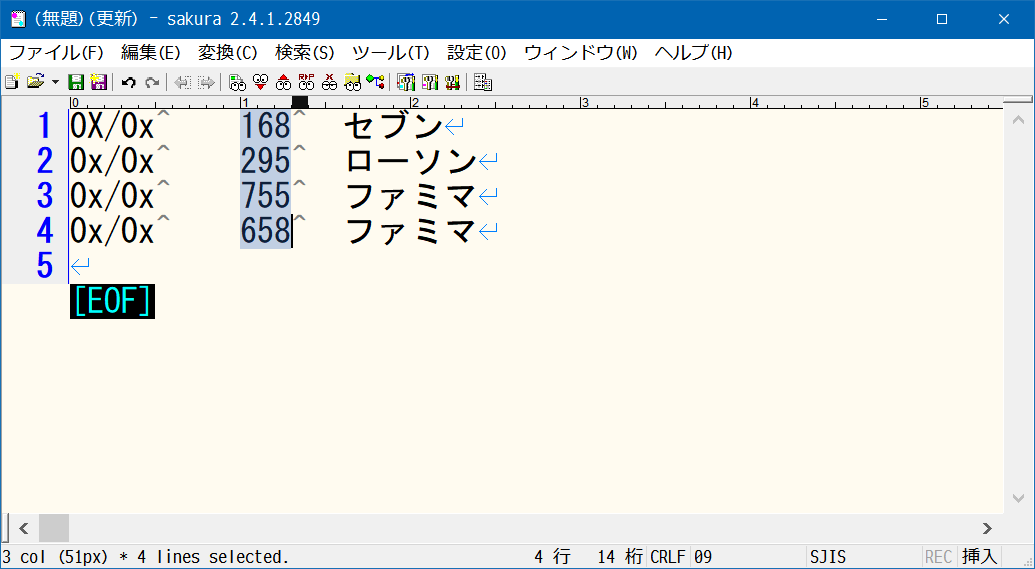Click selected number 168

pos(265,125)
